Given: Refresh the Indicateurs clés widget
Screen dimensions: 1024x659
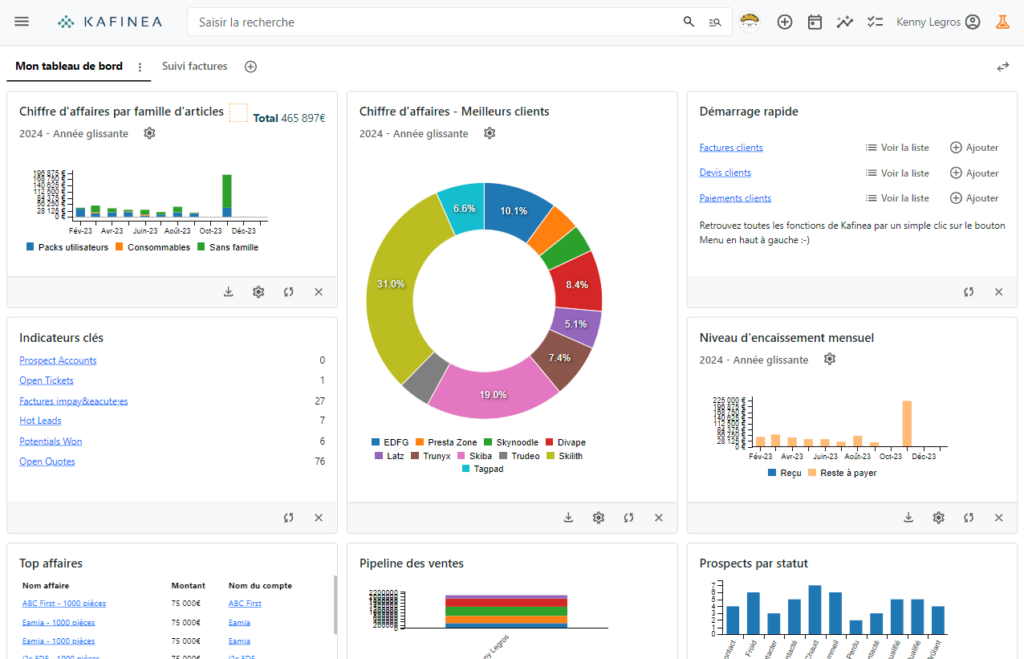Looking at the screenshot, I should click(x=288, y=517).
